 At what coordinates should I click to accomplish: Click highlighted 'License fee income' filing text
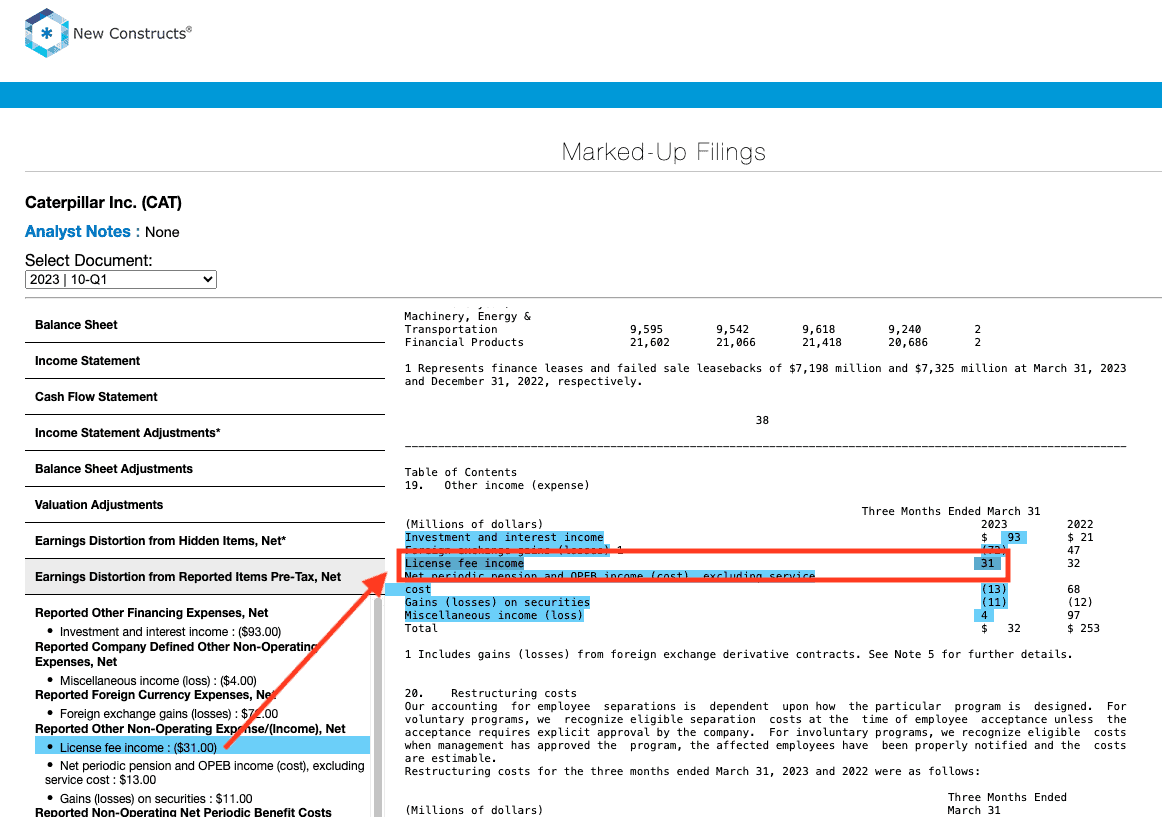click(x=464, y=563)
